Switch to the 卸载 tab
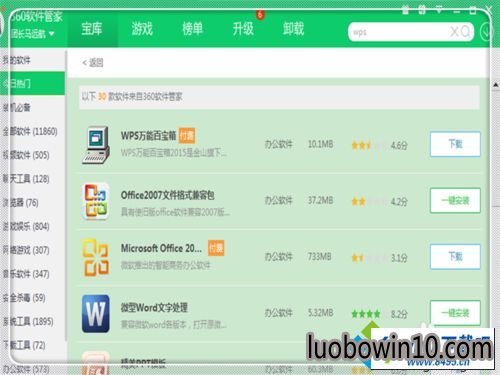Screen dimensions: 500x375 pos(293,29)
